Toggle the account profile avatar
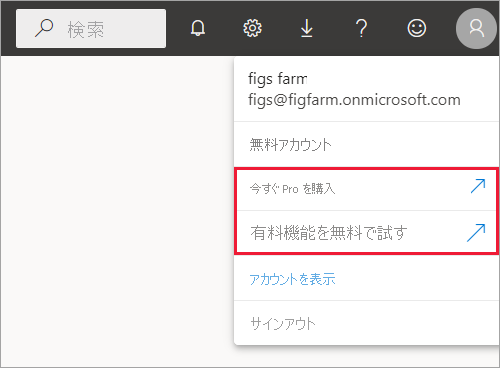 click(x=476, y=28)
